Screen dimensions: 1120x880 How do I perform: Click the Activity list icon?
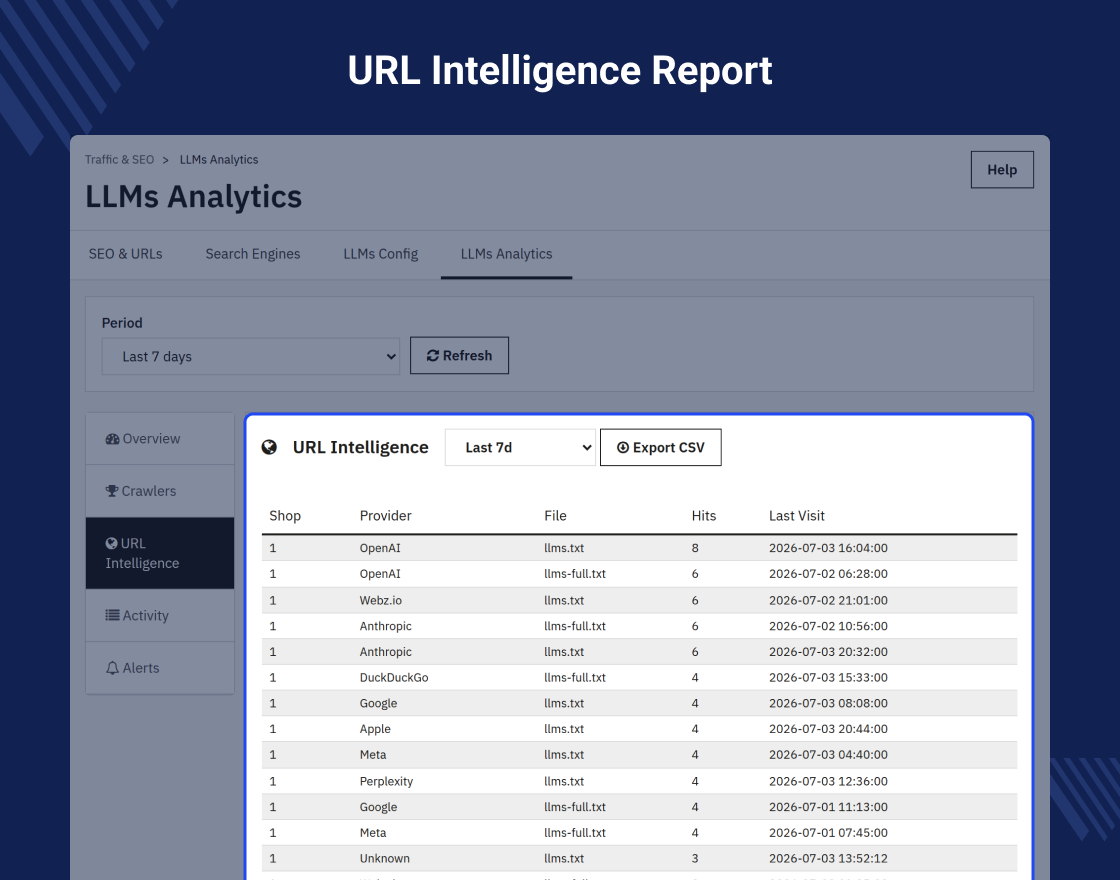(112, 615)
